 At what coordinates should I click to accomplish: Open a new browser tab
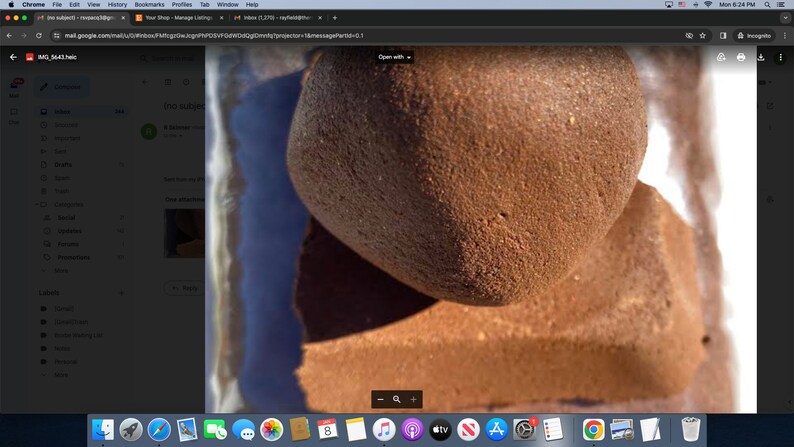pyautogui.click(x=335, y=18)
